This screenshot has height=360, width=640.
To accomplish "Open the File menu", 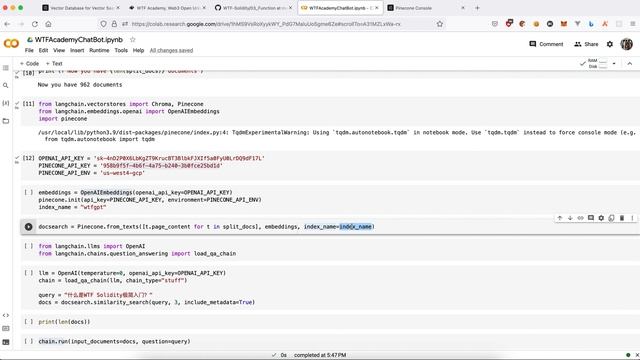I will point(29,51).
